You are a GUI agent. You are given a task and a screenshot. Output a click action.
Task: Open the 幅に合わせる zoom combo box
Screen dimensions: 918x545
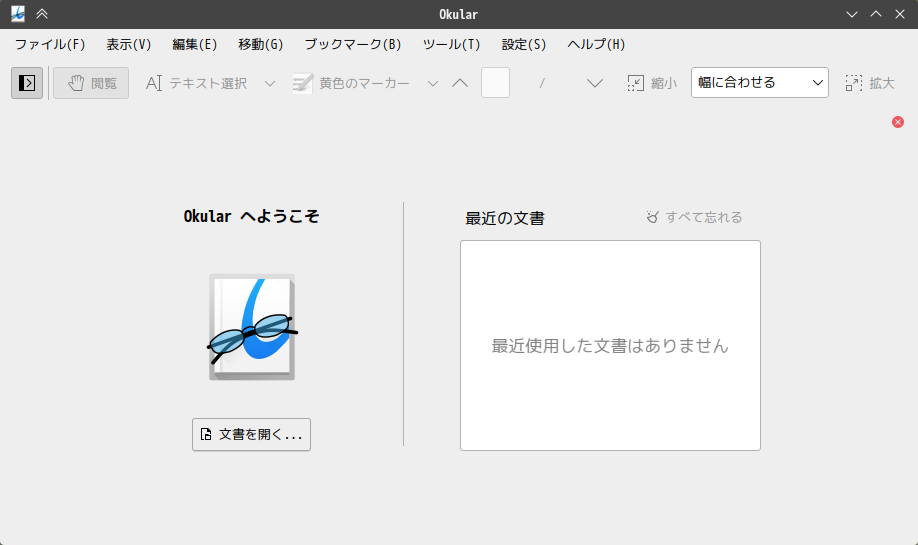(760, 83)
